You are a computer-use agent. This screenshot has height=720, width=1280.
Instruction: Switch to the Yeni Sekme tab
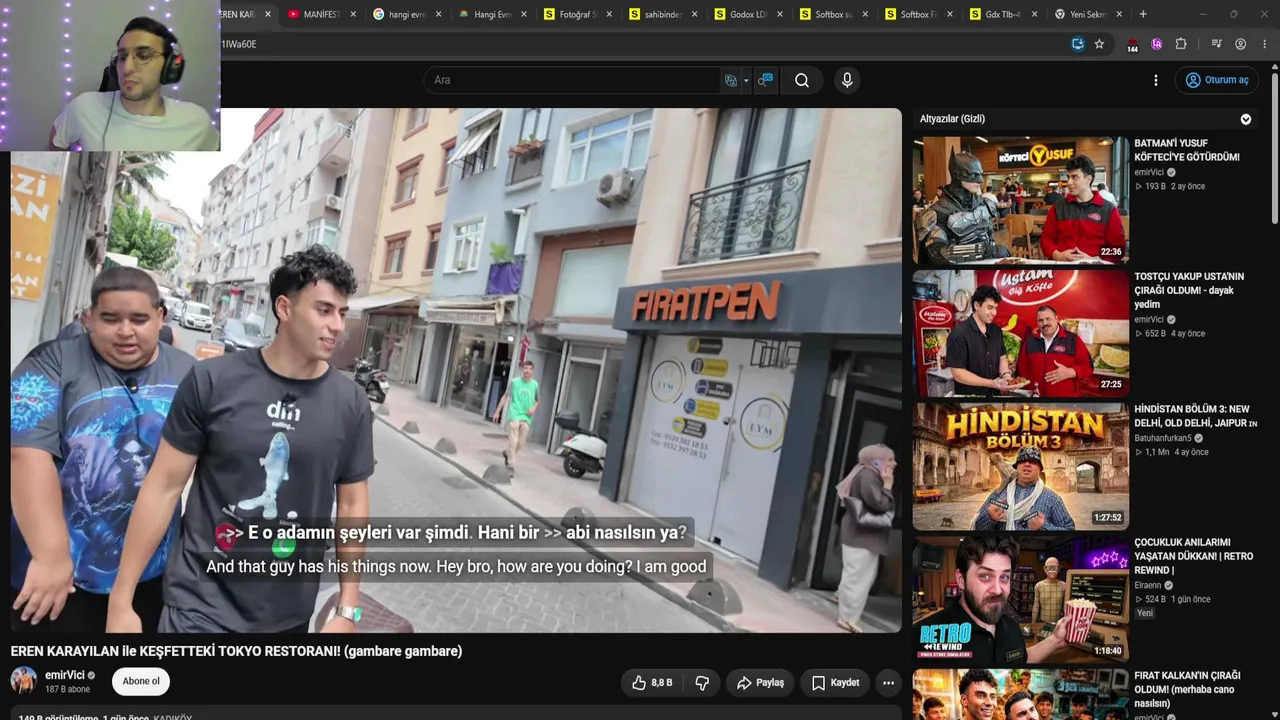pyautogui.click(x=1087, y=15)
